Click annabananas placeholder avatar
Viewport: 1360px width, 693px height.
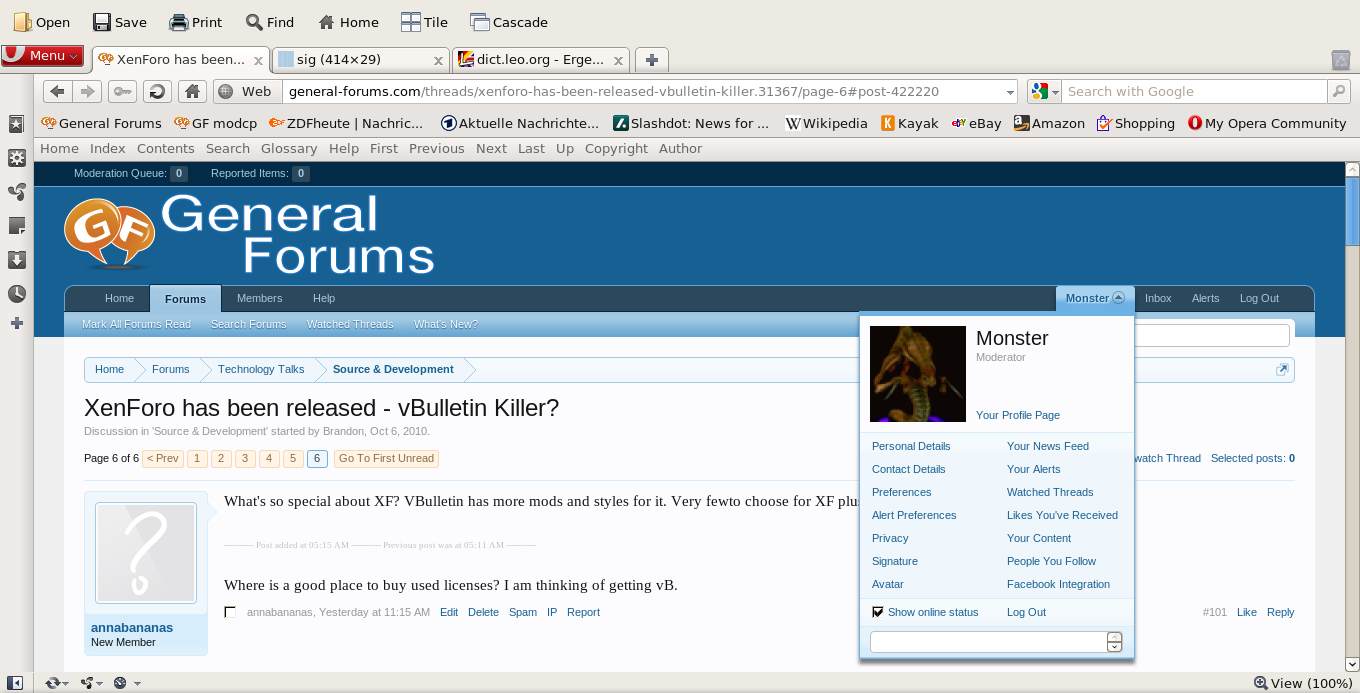click(146, 552)
